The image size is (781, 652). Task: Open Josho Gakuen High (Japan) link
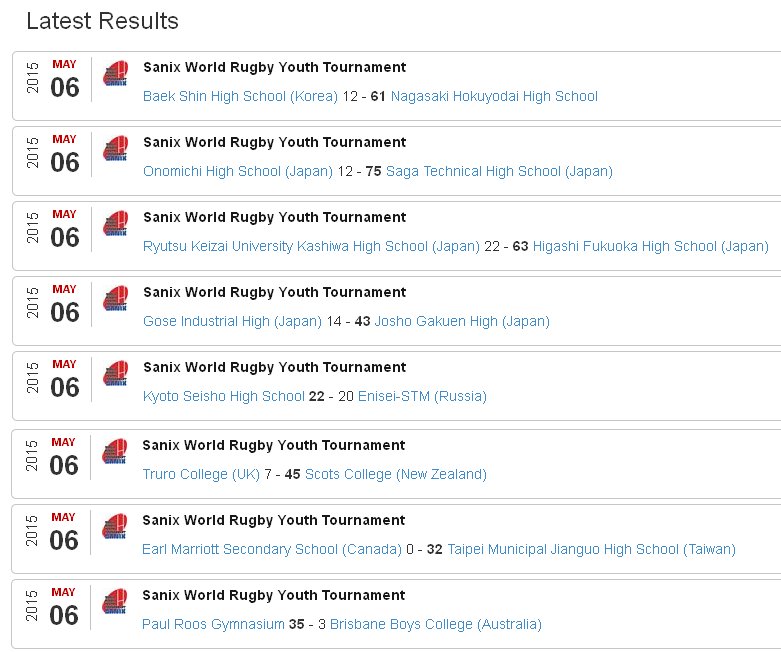[x=462, y=321]
